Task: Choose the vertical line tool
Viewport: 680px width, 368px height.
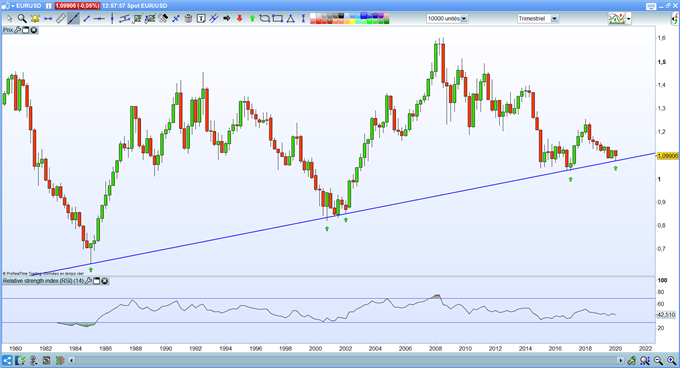Action: (x=112, y=19)
